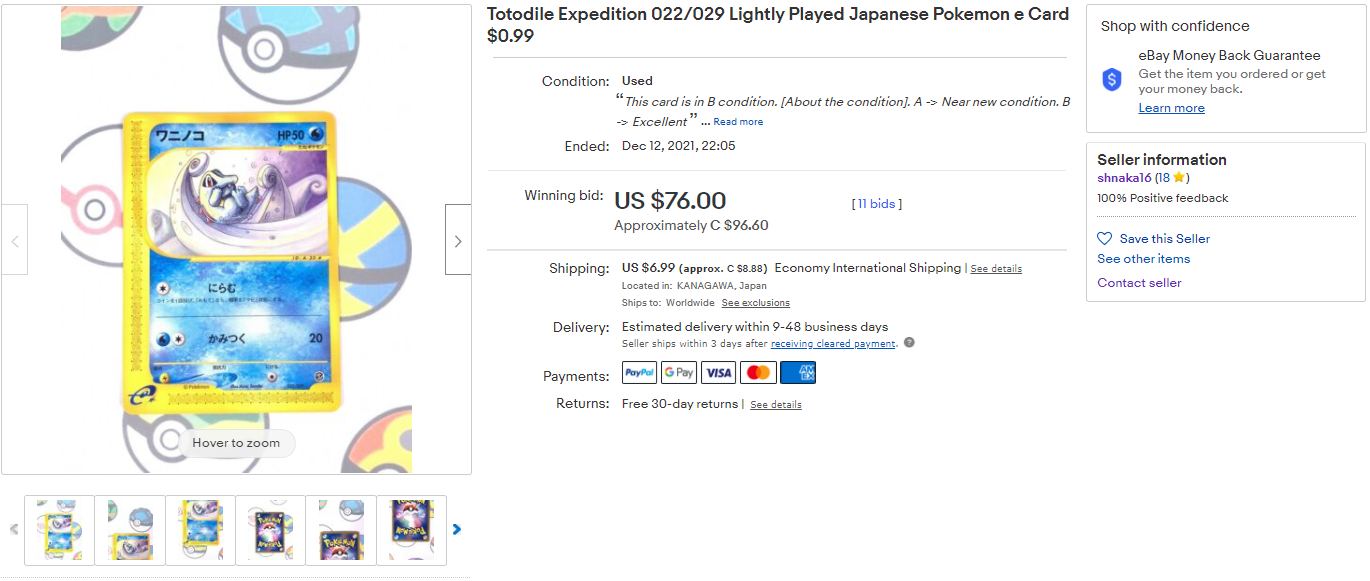Click the Money Back Guarantee shield icon

(x=1112, y=80)
